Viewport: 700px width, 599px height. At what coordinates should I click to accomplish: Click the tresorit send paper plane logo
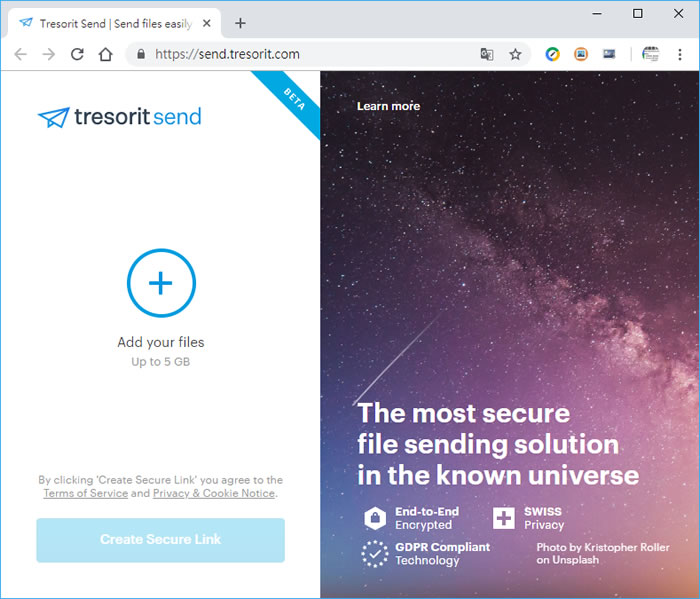tap(54, 117)
